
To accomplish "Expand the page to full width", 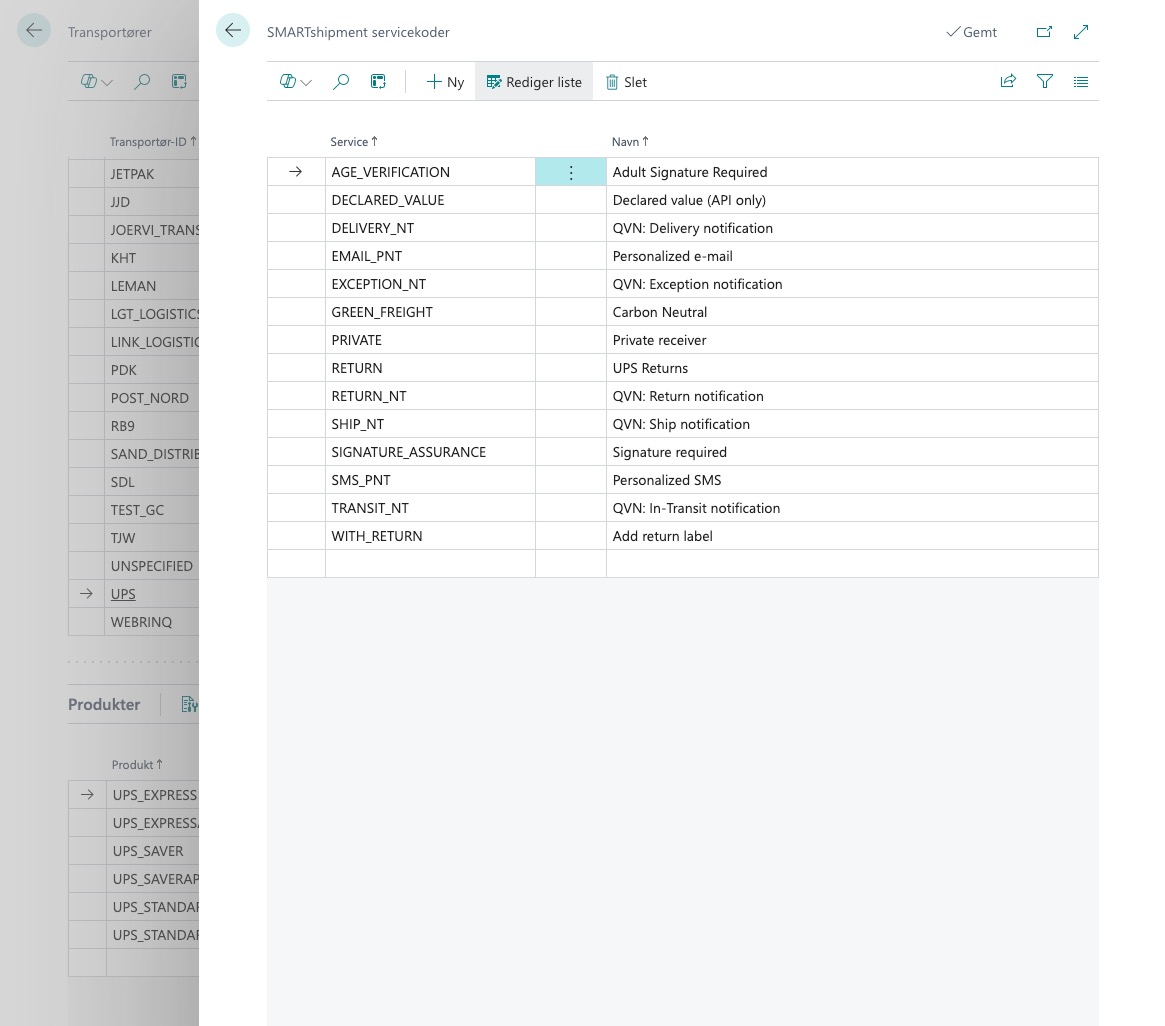I will pyautogui.click(x=1081, y=32).
